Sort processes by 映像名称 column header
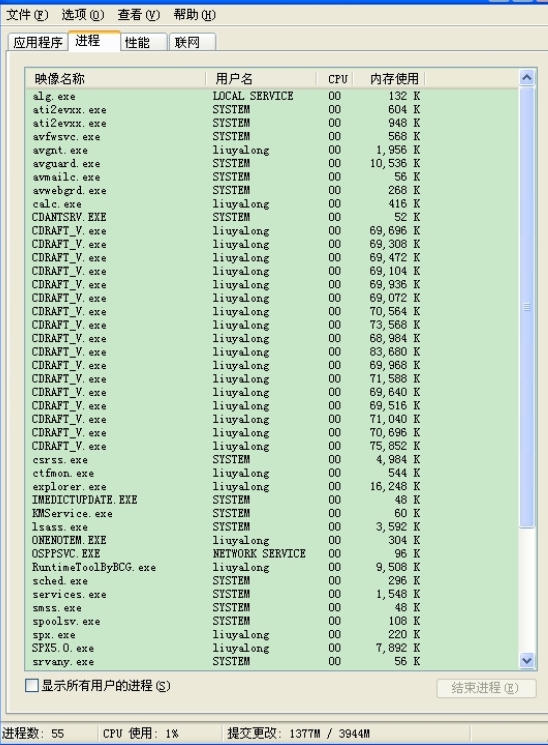This screenshot has height=745, width=548. (116, 78)
